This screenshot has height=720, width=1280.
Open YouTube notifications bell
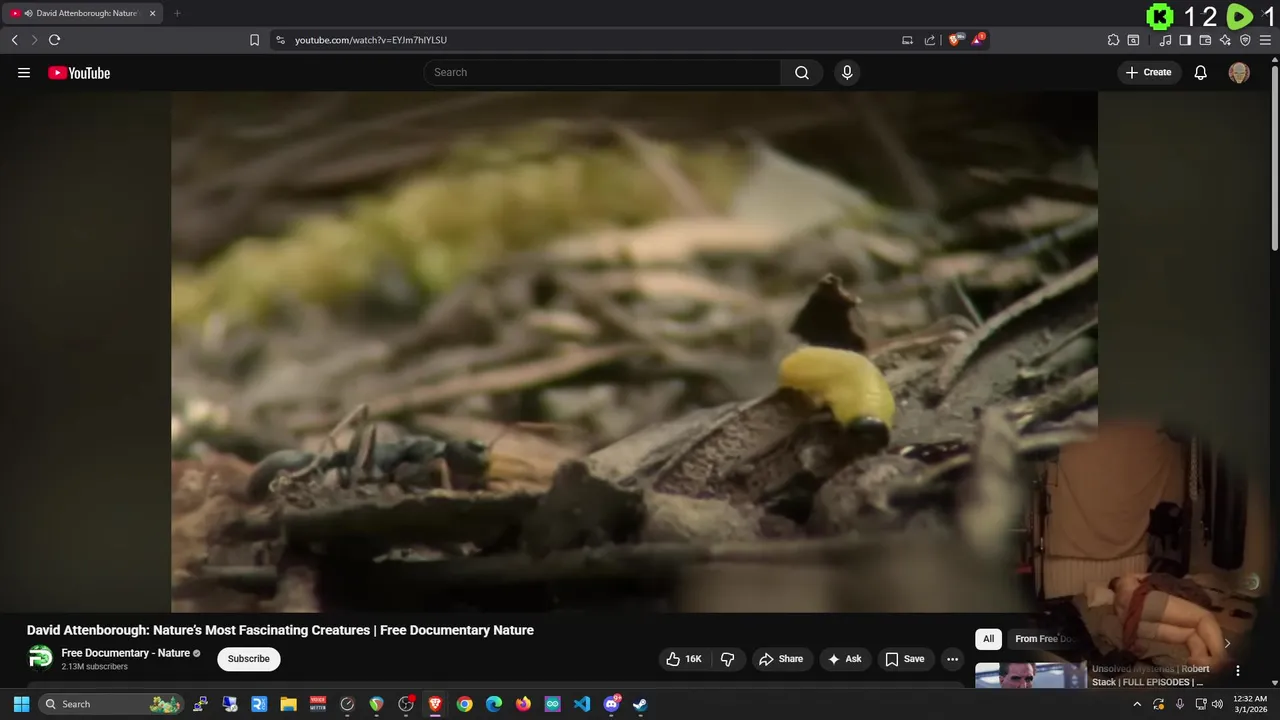click(x=1201, y=72)
